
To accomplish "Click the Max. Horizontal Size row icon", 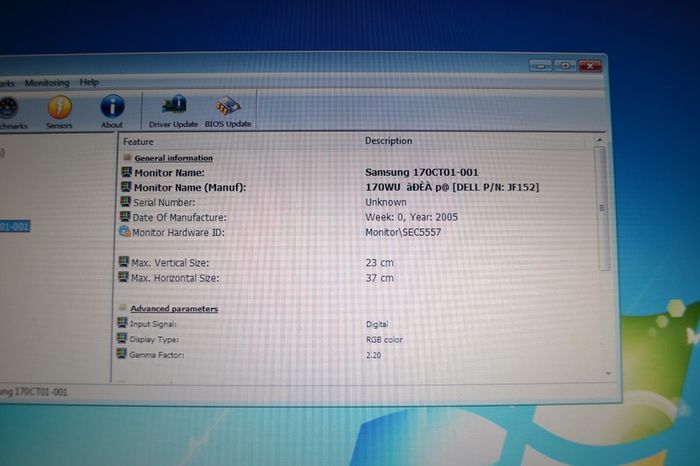I will 123,277.
